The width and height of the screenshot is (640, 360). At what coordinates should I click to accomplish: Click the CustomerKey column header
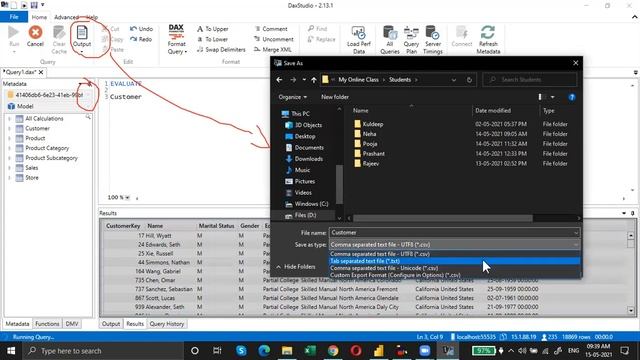[x=123, y=226]
